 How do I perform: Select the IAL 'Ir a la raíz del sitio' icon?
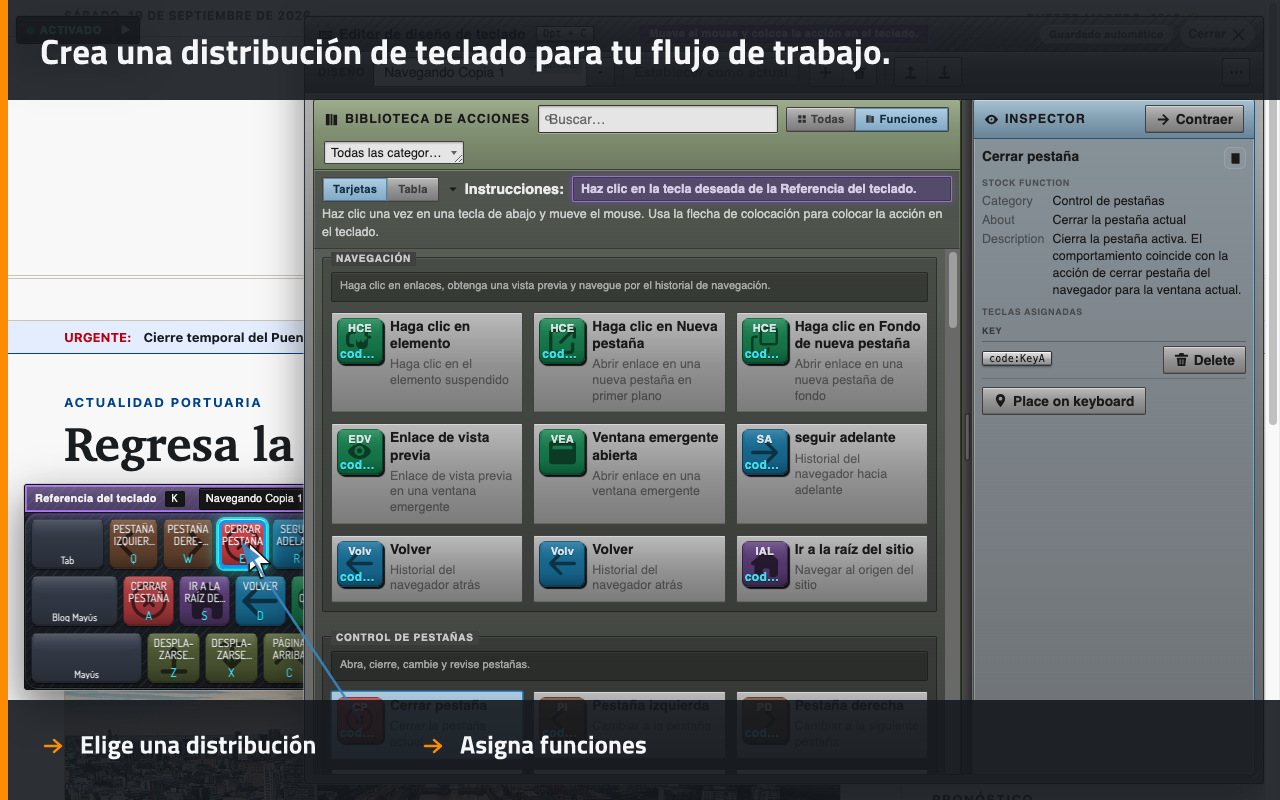tap(764, 565)
